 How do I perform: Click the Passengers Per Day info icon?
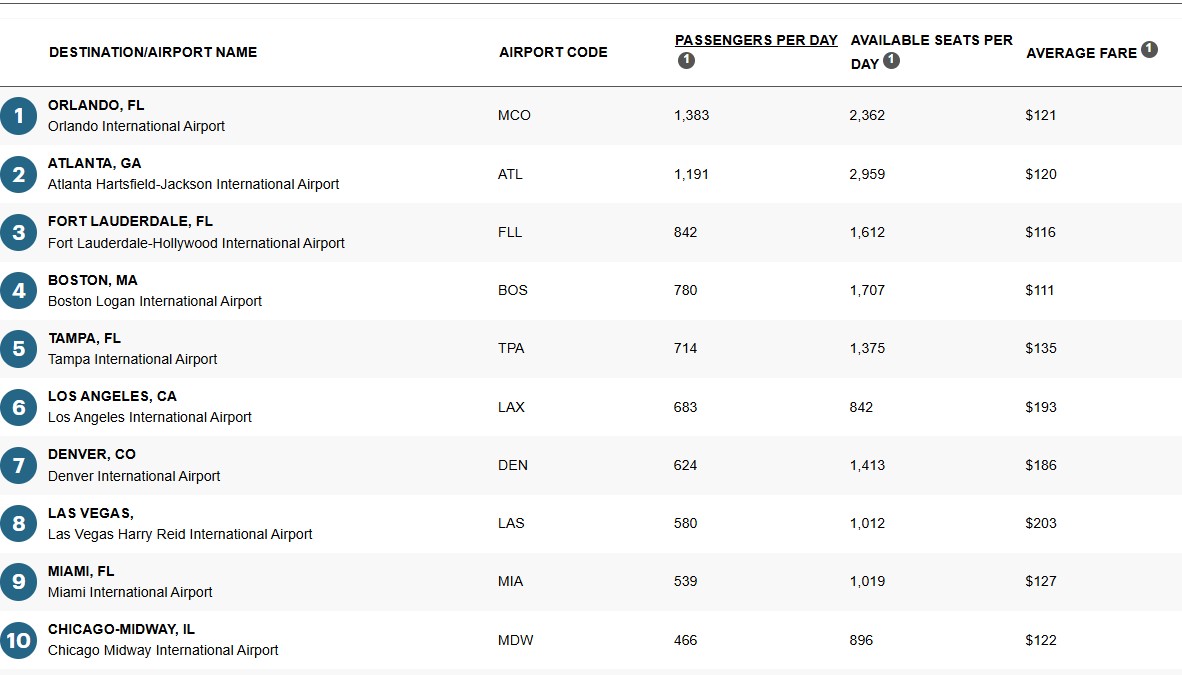(685, 61)
